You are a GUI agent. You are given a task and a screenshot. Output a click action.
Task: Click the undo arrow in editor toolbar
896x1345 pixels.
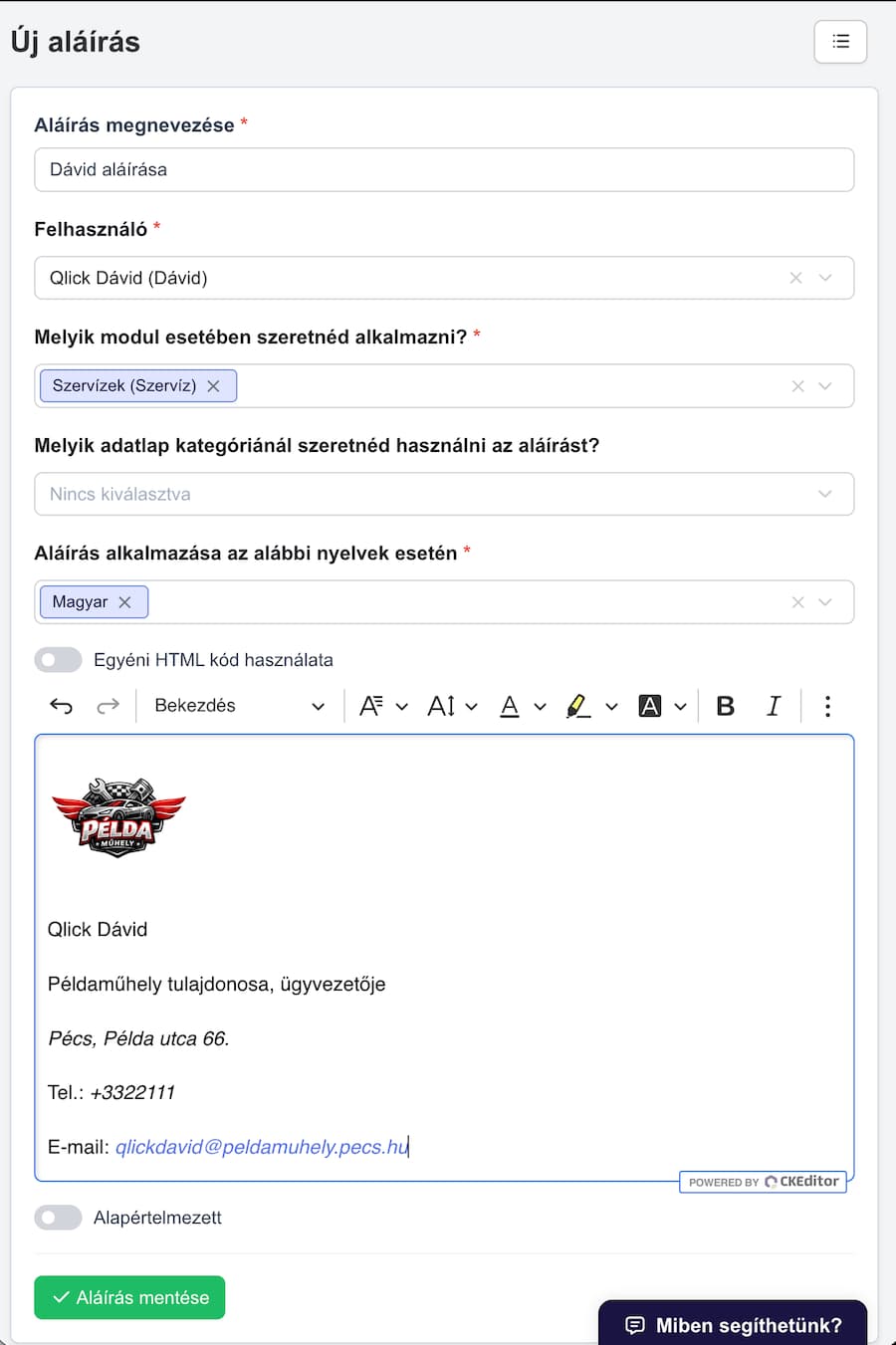coord(61,706)
